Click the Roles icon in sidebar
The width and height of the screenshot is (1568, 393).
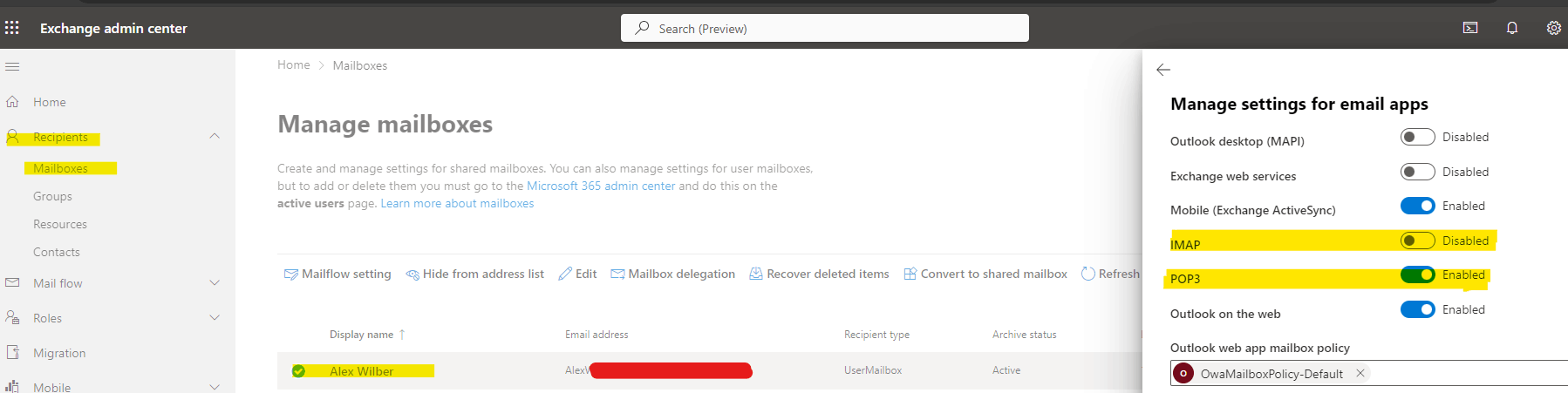pos(12,318)
